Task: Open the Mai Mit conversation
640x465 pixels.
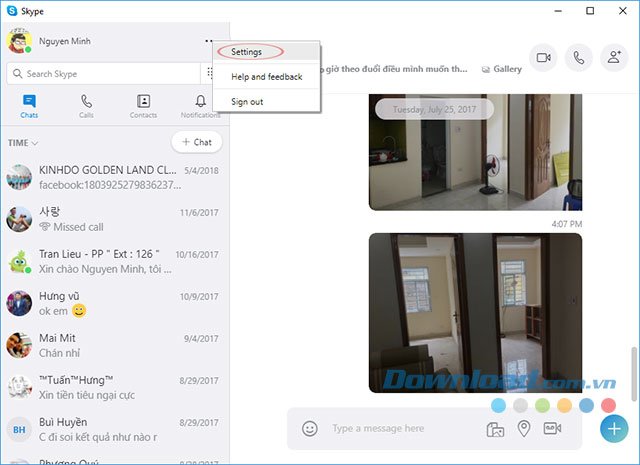Action: tap(115, 345)
